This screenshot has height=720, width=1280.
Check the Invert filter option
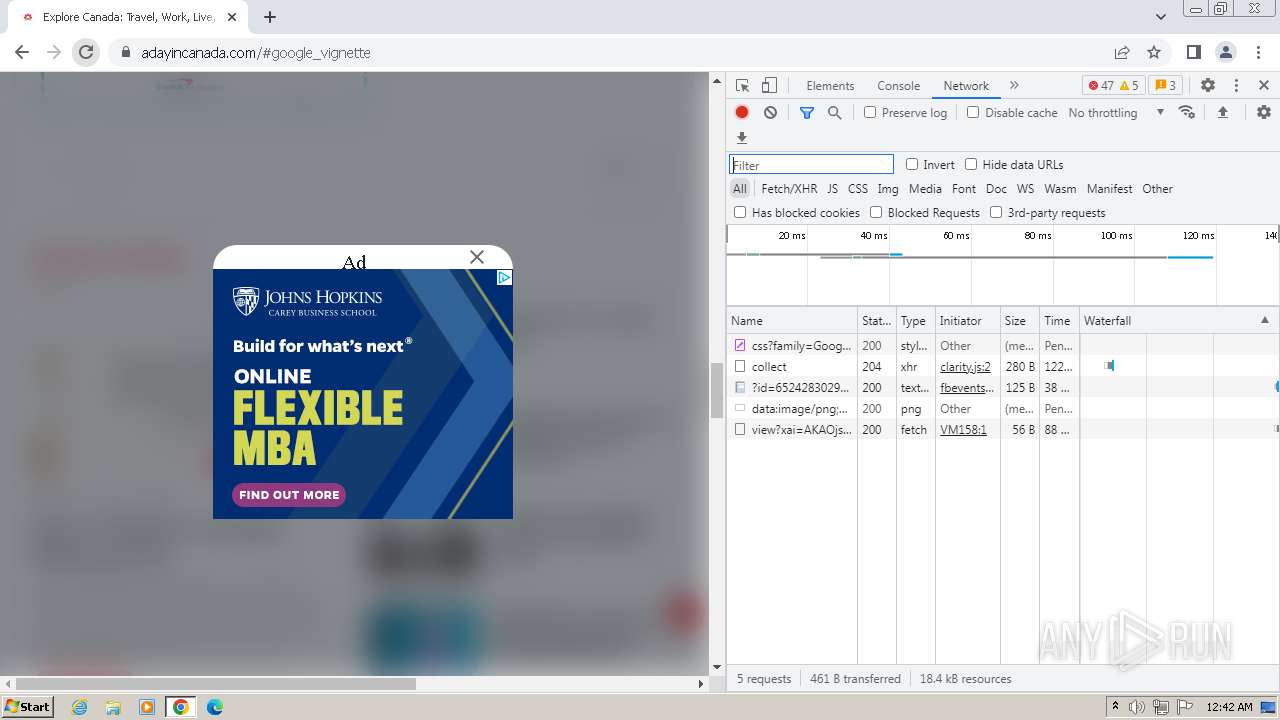tap(912, 164)
